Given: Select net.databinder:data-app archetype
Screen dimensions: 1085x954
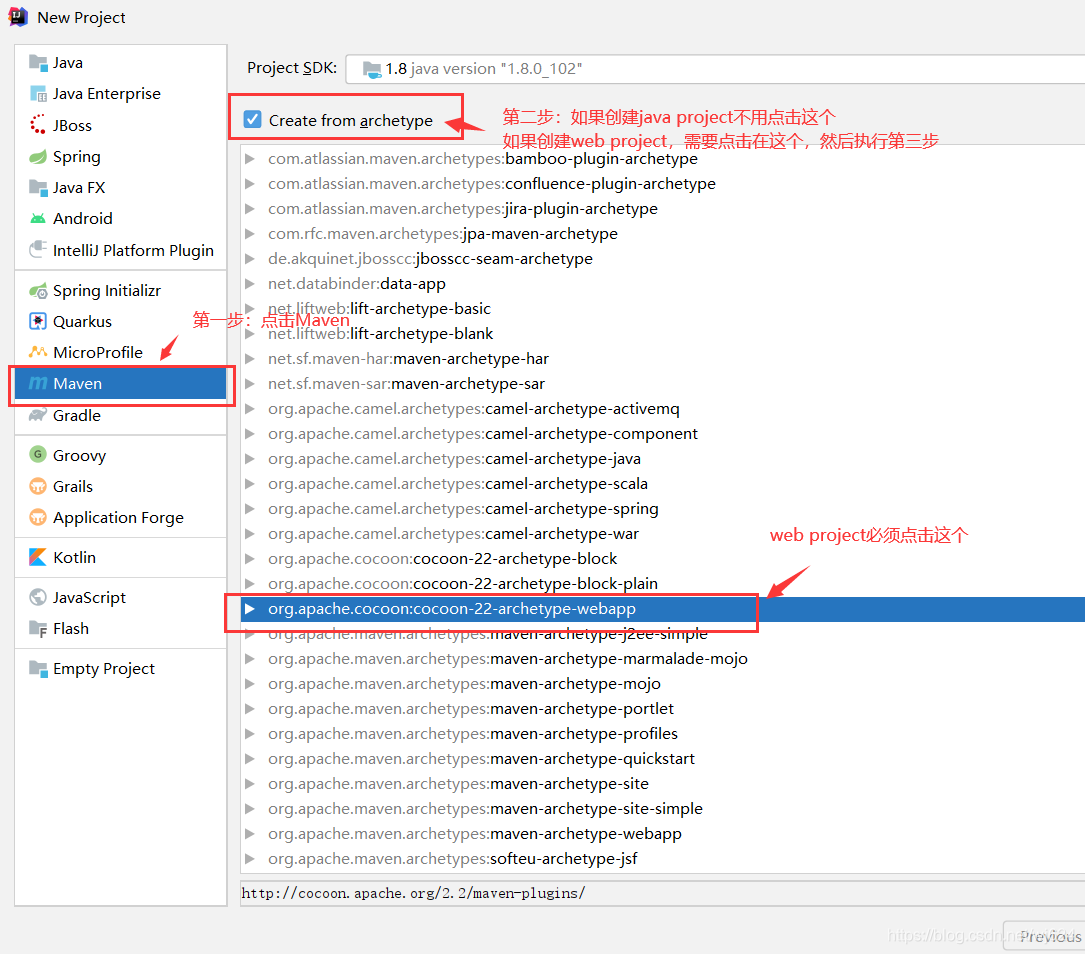Looking at the screenshot, I should [x=356, y=283].
